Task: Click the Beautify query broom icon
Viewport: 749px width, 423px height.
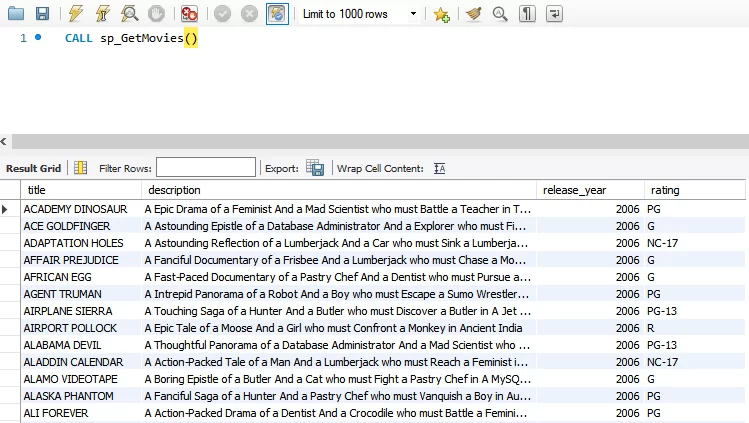Action: click(x=472, y=14)
